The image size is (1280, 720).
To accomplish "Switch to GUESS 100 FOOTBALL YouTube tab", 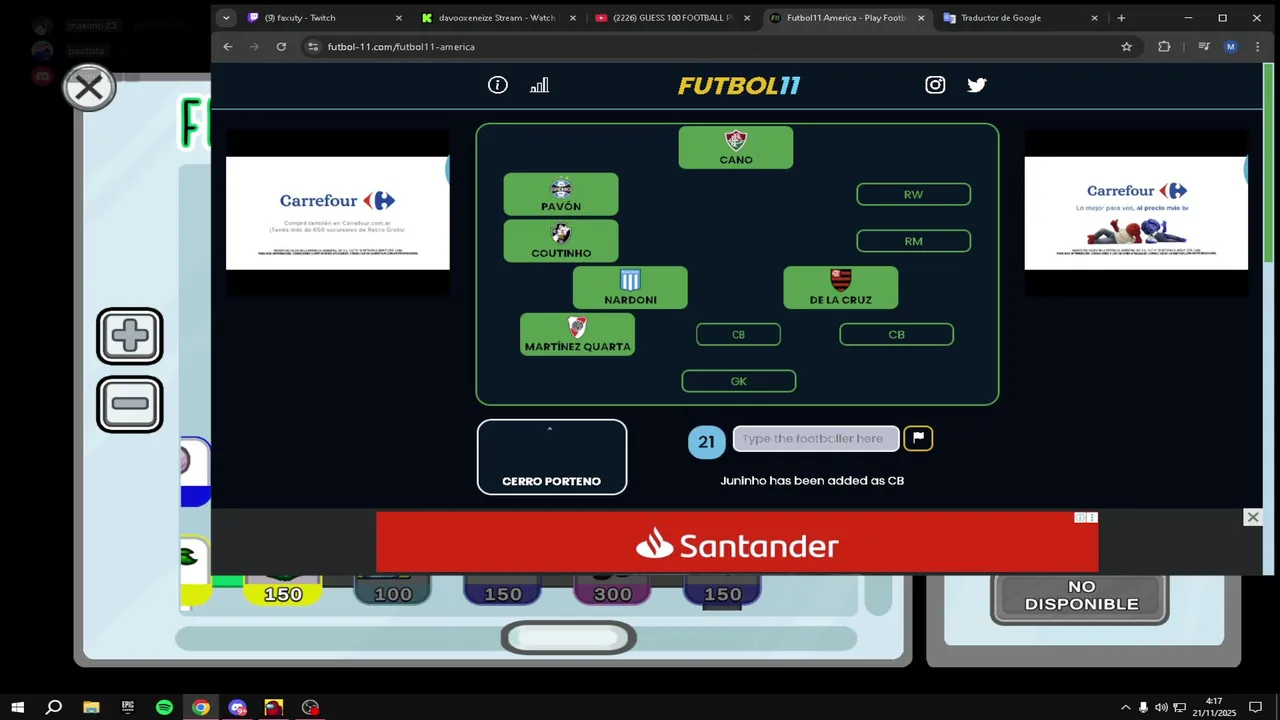I will tap(670, 18).
